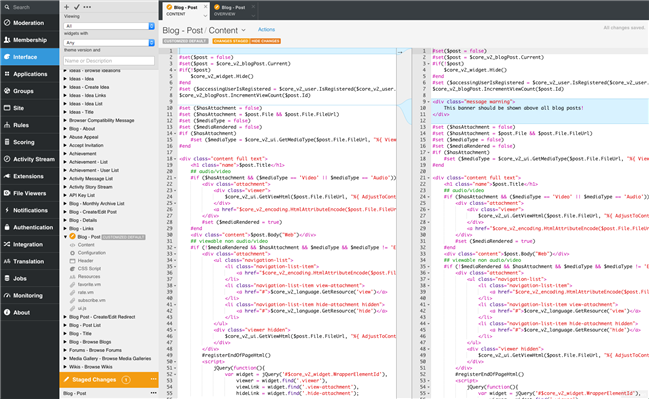Viewport: 649px width, 399px height.
Task: Click the Integration shuffle icon
Action: point(7,244)
